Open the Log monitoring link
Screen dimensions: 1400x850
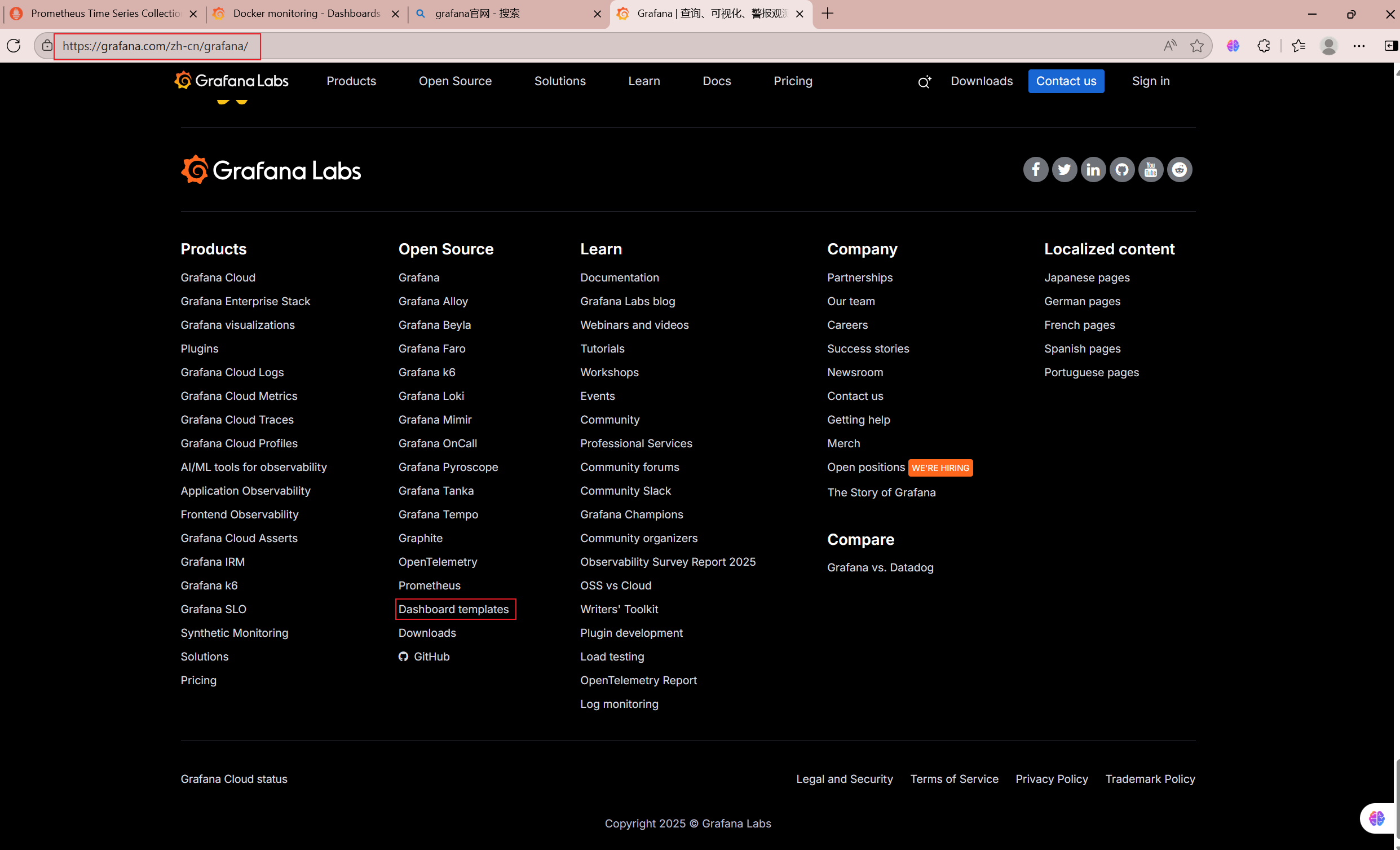click(619, 703)
